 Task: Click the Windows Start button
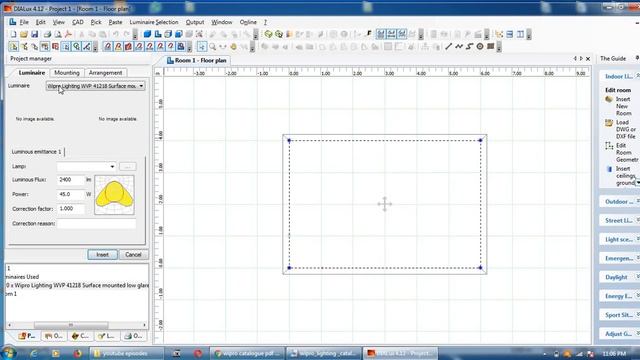point(8,353)
